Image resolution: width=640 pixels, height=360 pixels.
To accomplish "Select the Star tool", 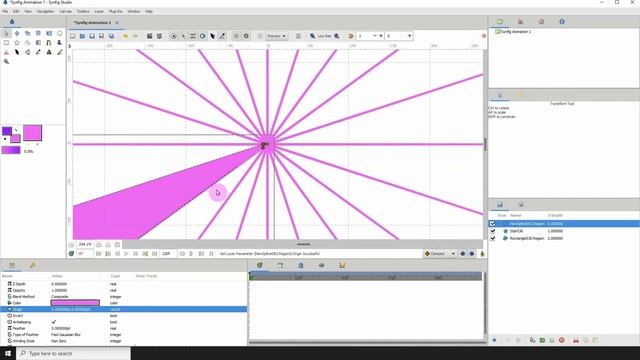I will click(17, 42).
